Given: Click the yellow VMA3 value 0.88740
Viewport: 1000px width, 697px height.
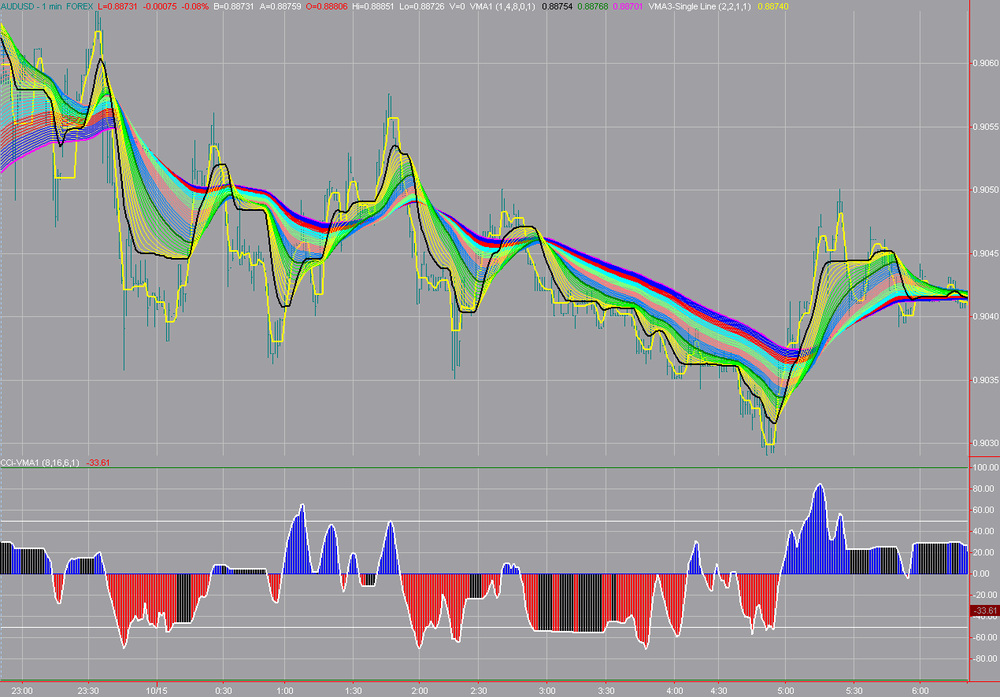Looking at the screenshot, I should click(773, 6).
